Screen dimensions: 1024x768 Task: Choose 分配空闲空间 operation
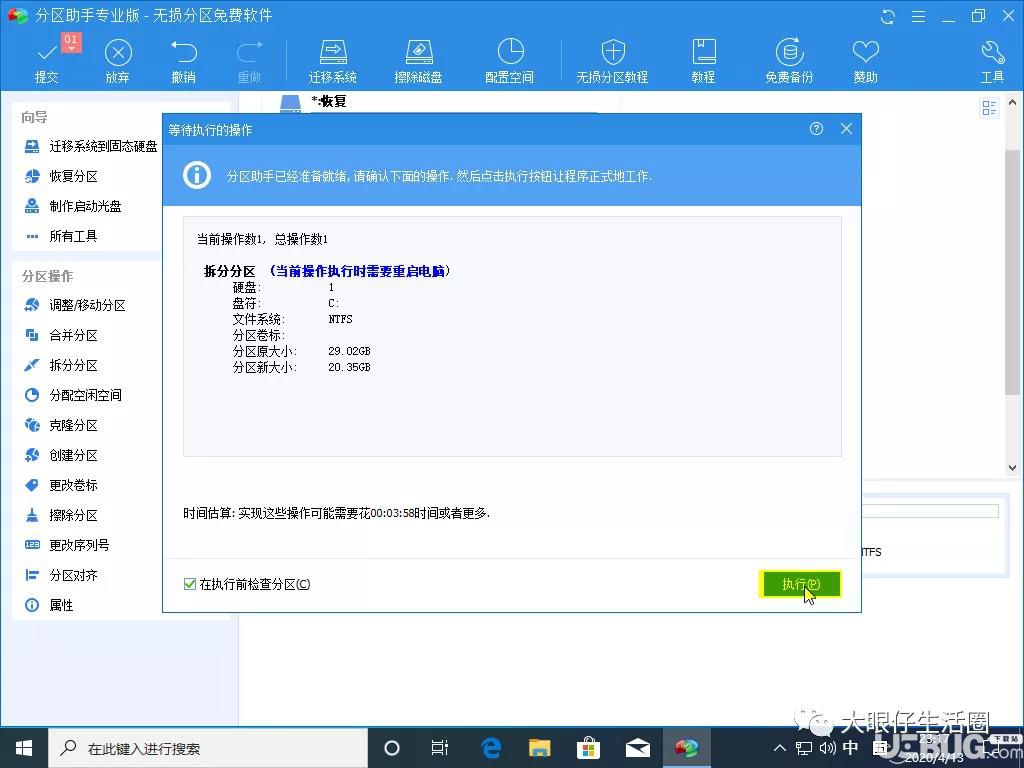point(72,395)
